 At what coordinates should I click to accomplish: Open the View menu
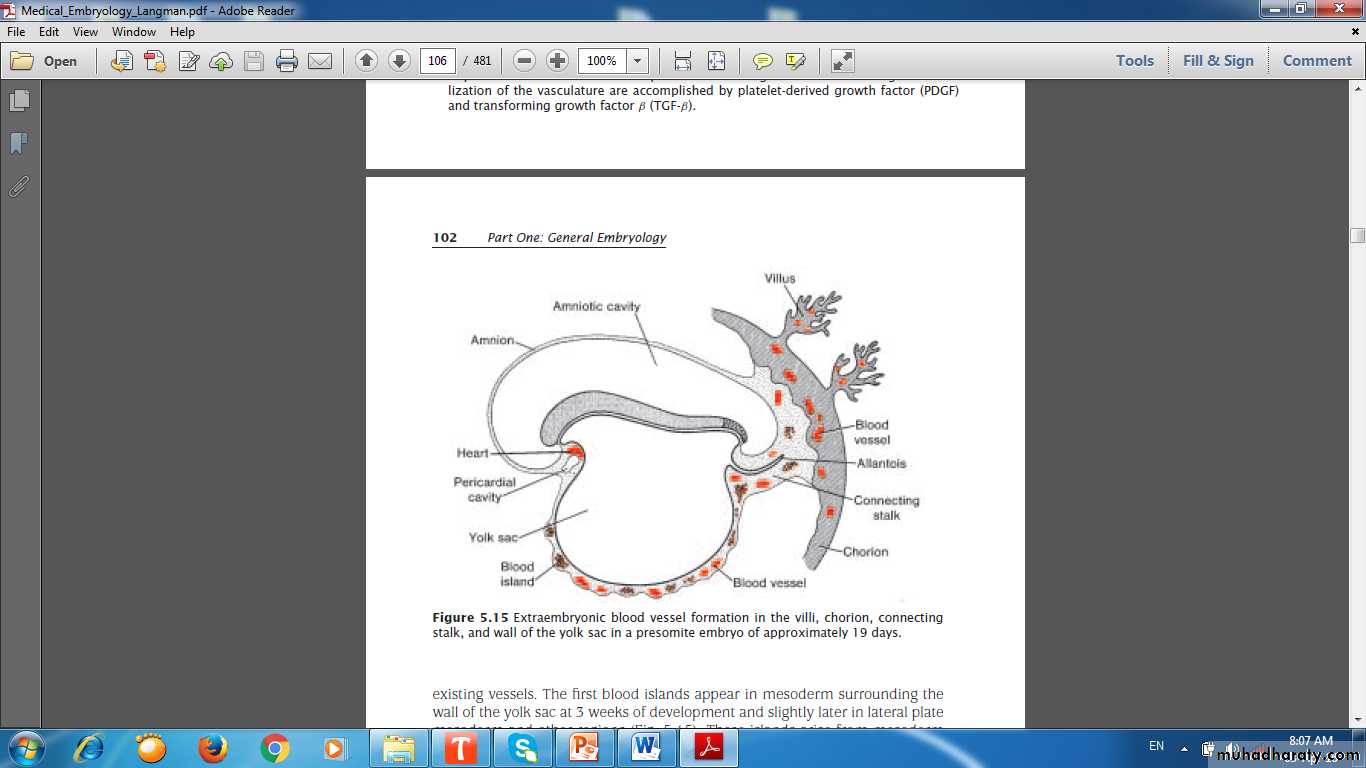click(85, 32)
